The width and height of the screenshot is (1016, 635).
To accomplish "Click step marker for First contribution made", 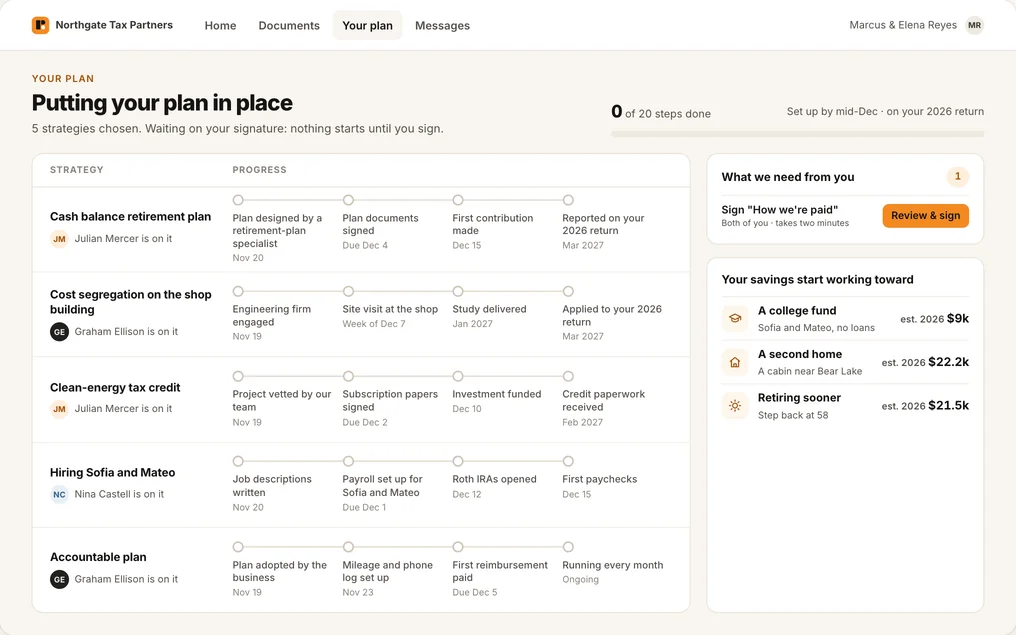I will [x=458, y=200].
